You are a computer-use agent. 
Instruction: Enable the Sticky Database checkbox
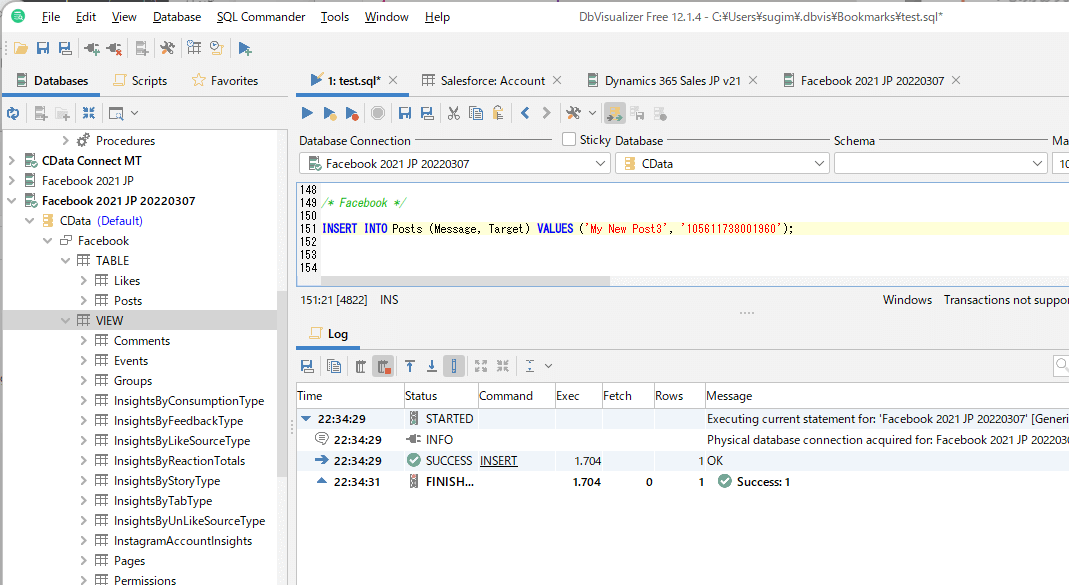[x=569, y=140]
